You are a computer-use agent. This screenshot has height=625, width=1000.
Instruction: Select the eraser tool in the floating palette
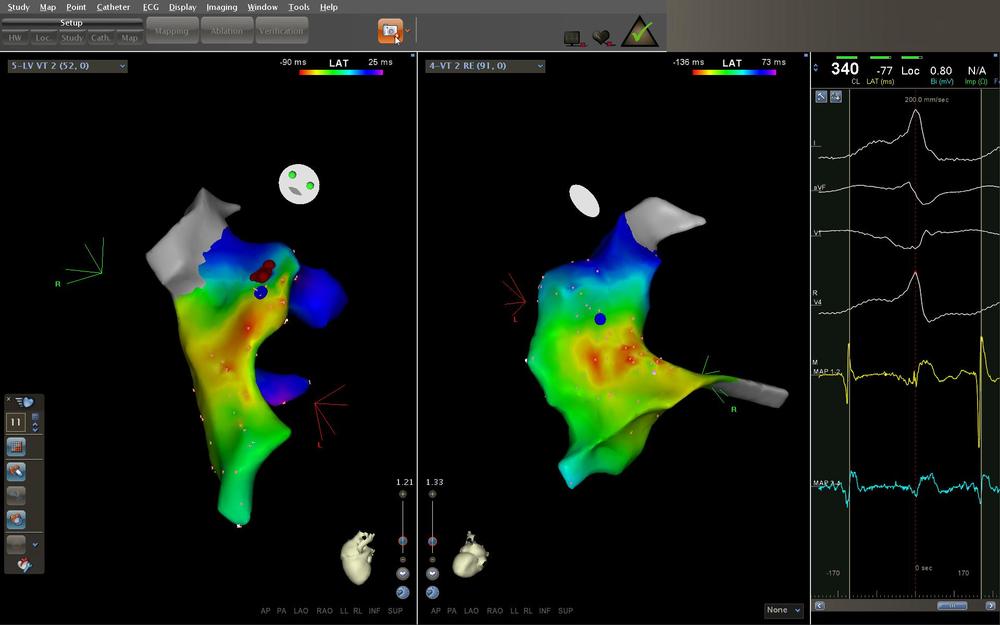pos(16,471)
